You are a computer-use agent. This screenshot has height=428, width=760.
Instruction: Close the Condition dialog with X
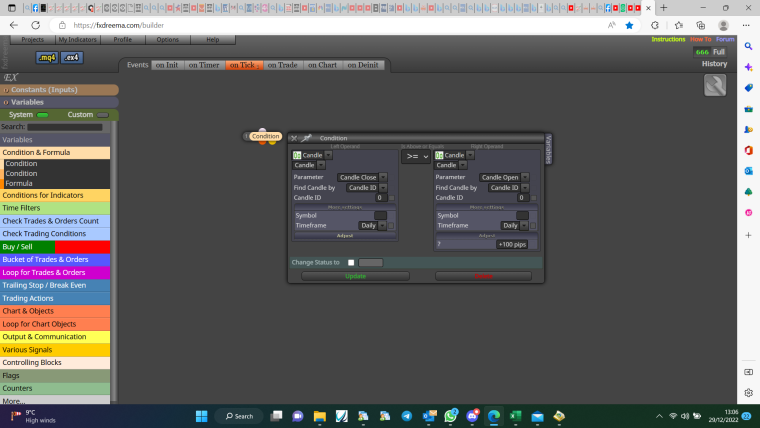coord(294,138)
